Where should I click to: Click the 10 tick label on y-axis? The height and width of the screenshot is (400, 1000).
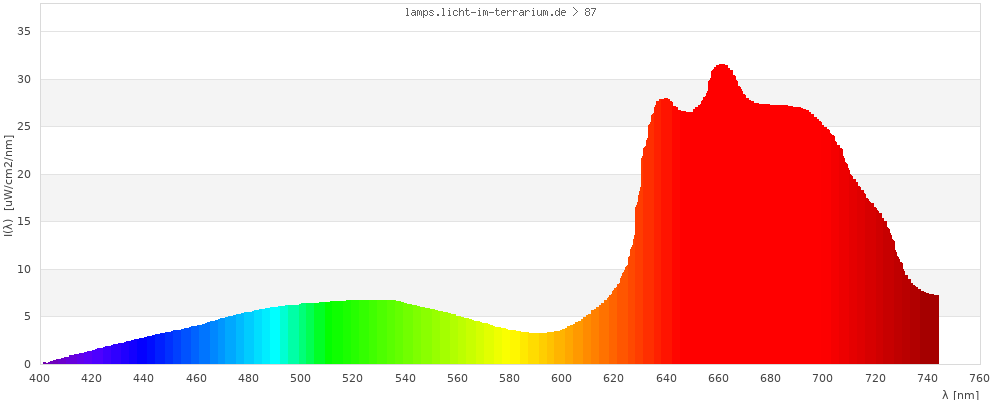(x=25, y=269)
